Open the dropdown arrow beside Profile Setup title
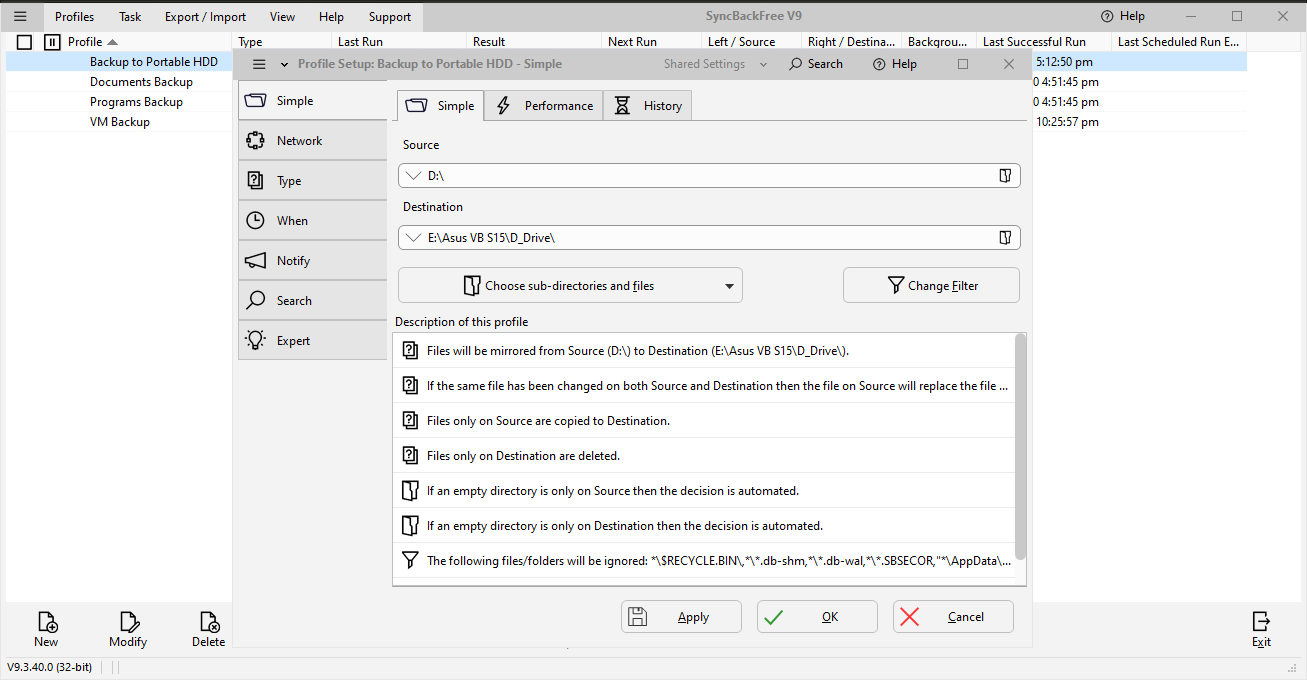The height and width of the screenshot is (680, 1307). [x=284, y=64]
